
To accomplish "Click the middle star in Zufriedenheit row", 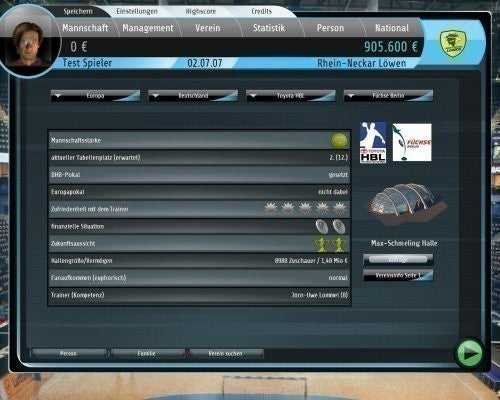I will coord(305,209).
